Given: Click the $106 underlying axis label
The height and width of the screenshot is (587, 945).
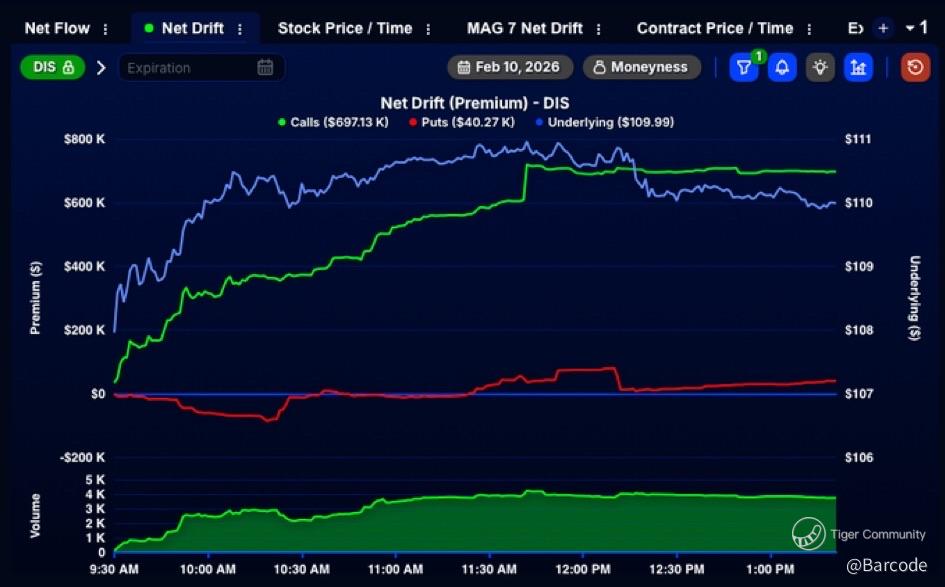Looking at the screenshot, I should pyautogui.click(x=859, y=457).
